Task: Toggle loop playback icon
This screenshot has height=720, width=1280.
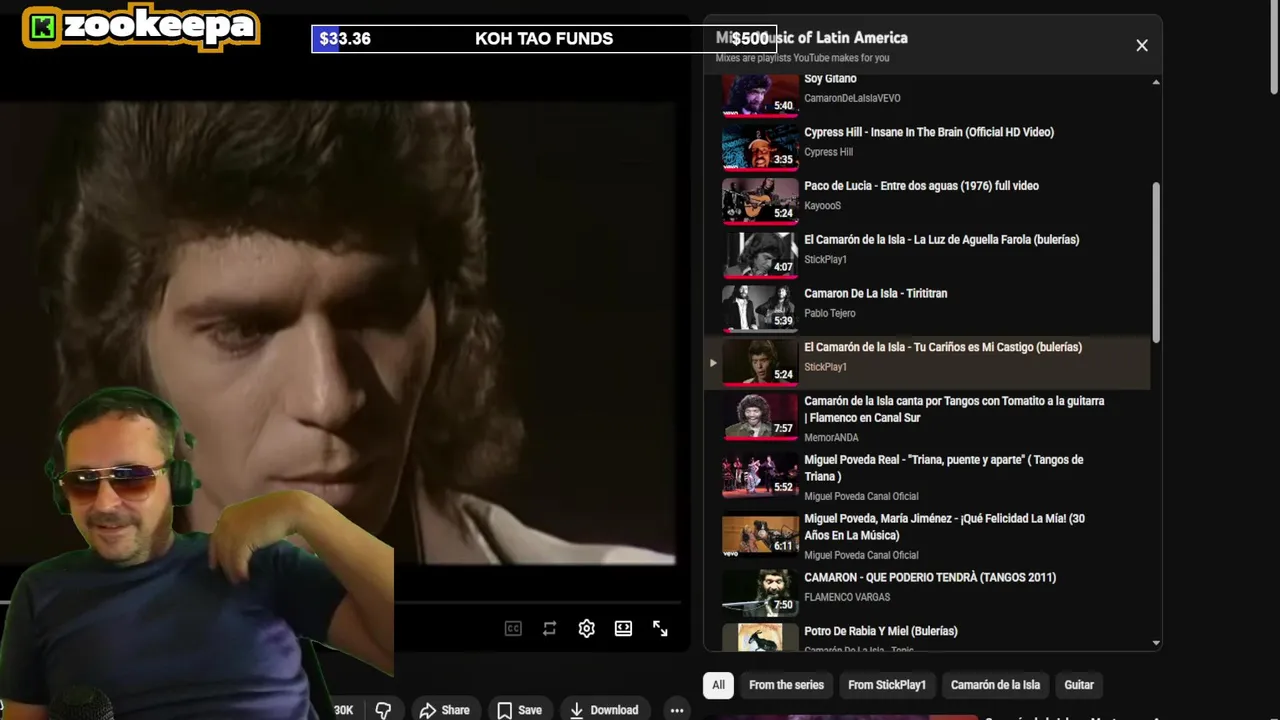Action: point(549,628)
